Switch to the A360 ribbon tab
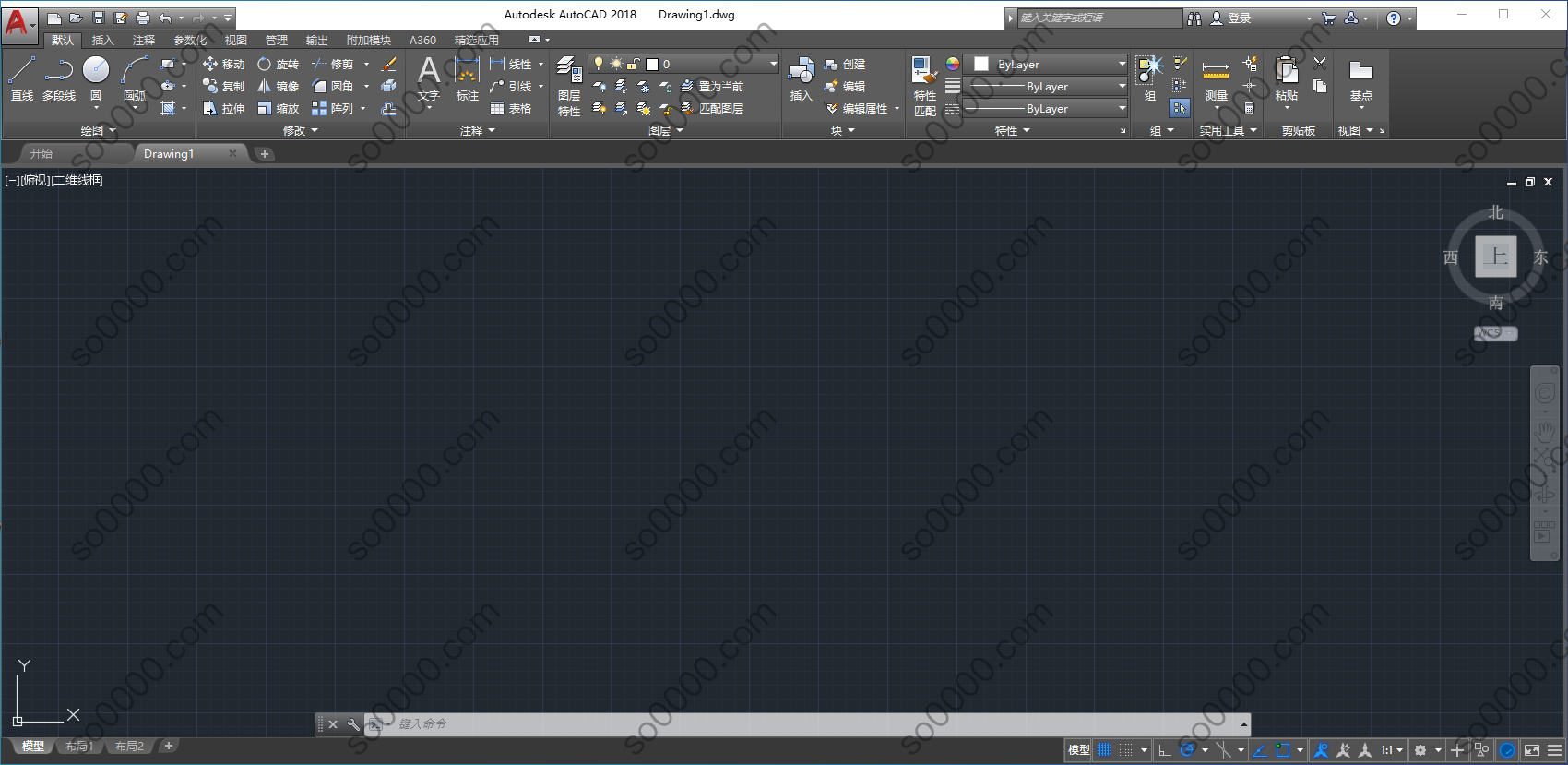The image size is (1568, 765). point(422,40)
